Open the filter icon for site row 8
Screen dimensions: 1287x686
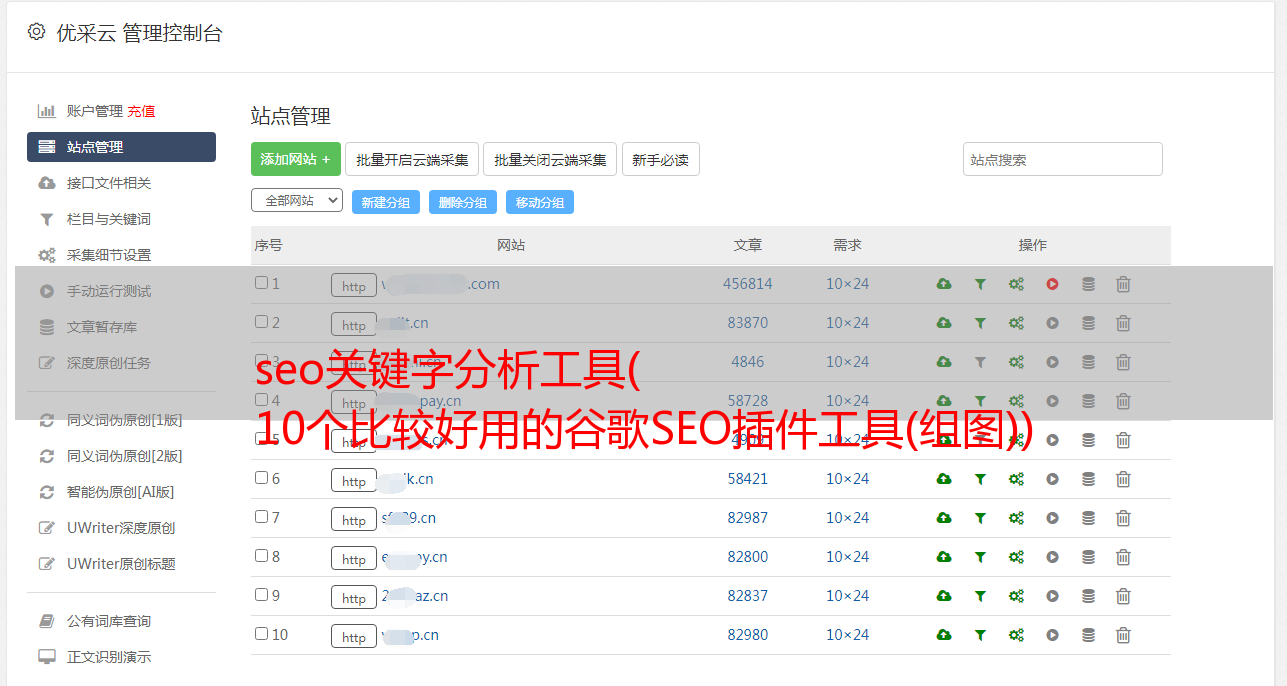click(x=980, y=557)
